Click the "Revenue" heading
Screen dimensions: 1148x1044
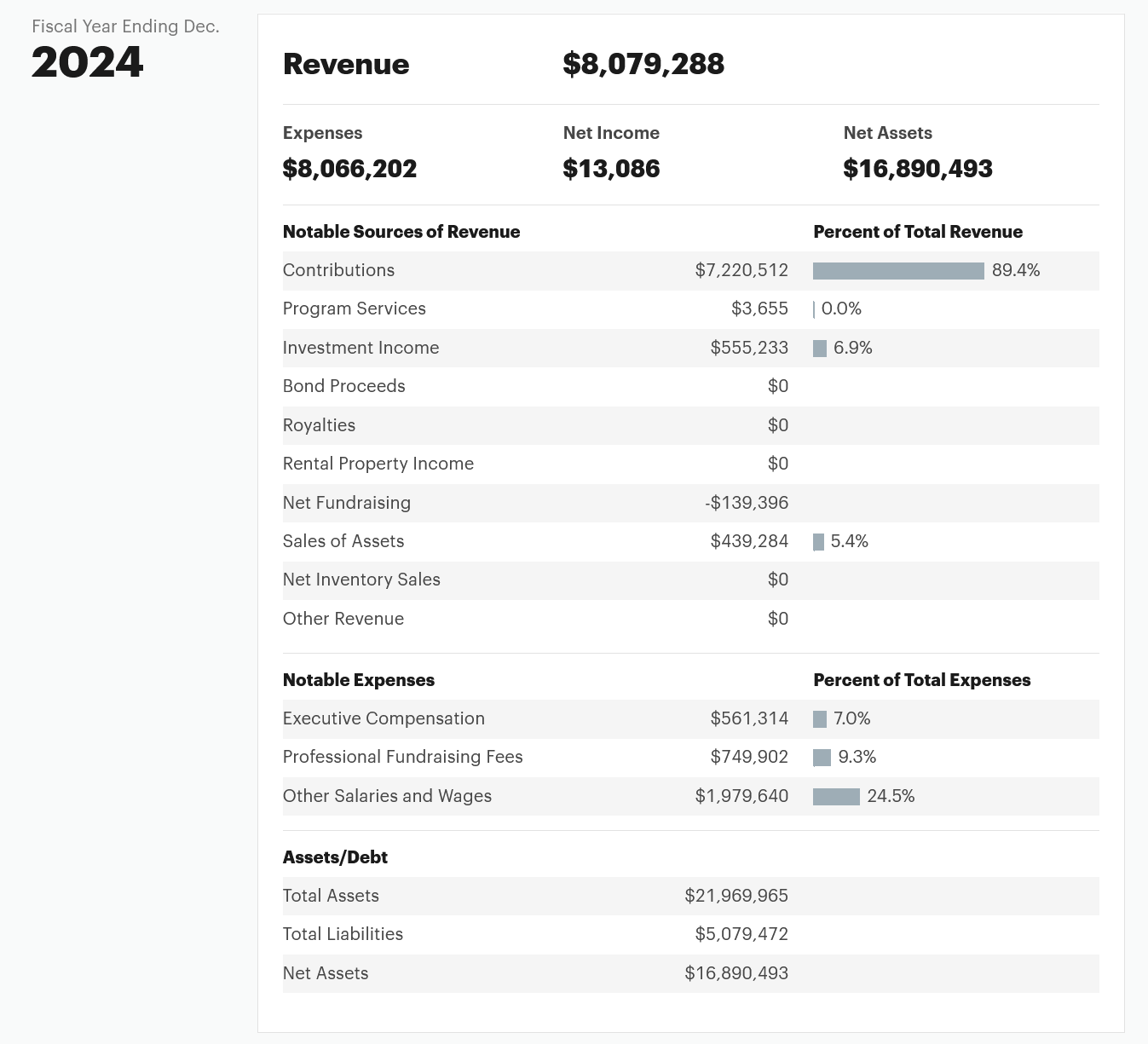(x=346, y=64)
